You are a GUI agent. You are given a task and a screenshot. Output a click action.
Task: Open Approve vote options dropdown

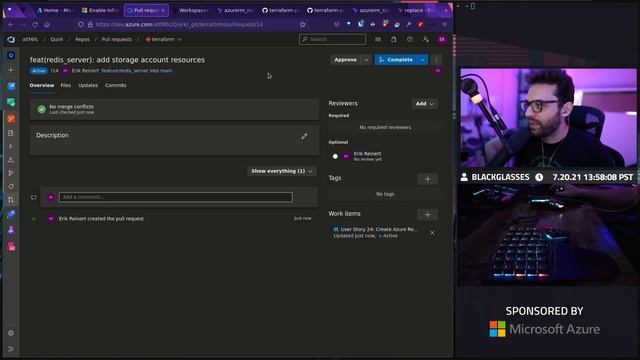(366, 60)
